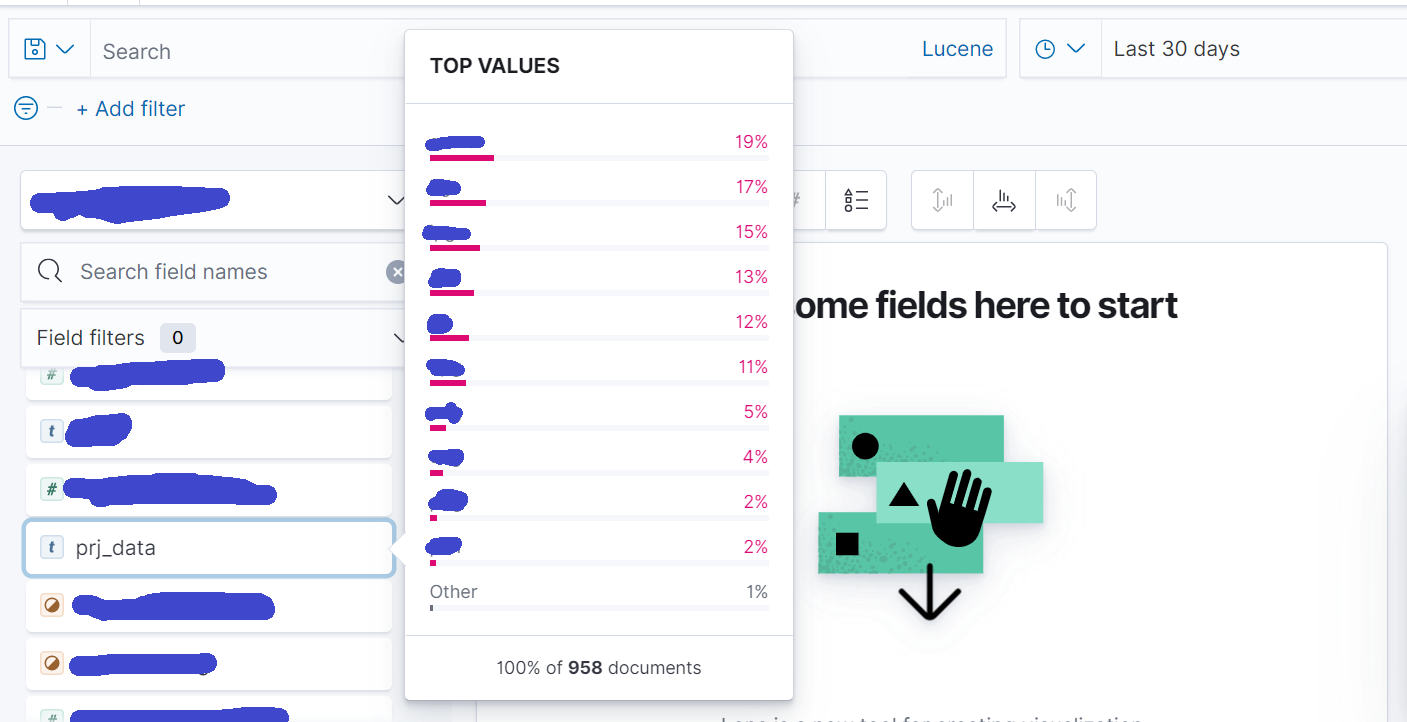Viewport: 1407px width, 722px height.
Task: Click the left axis settings icon
Action: [942, 200]
